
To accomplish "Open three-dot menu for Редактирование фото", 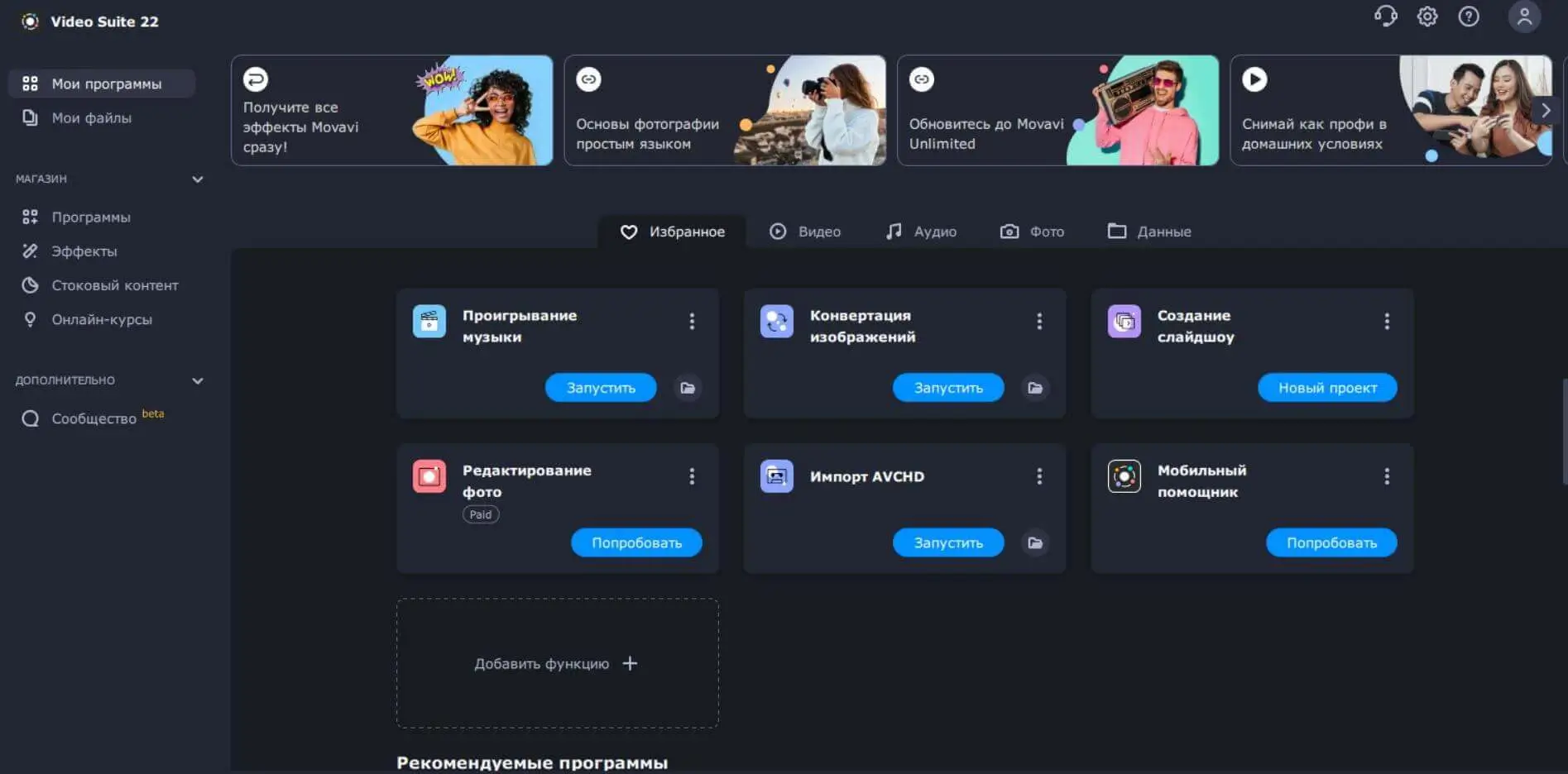I will point(692,476).
